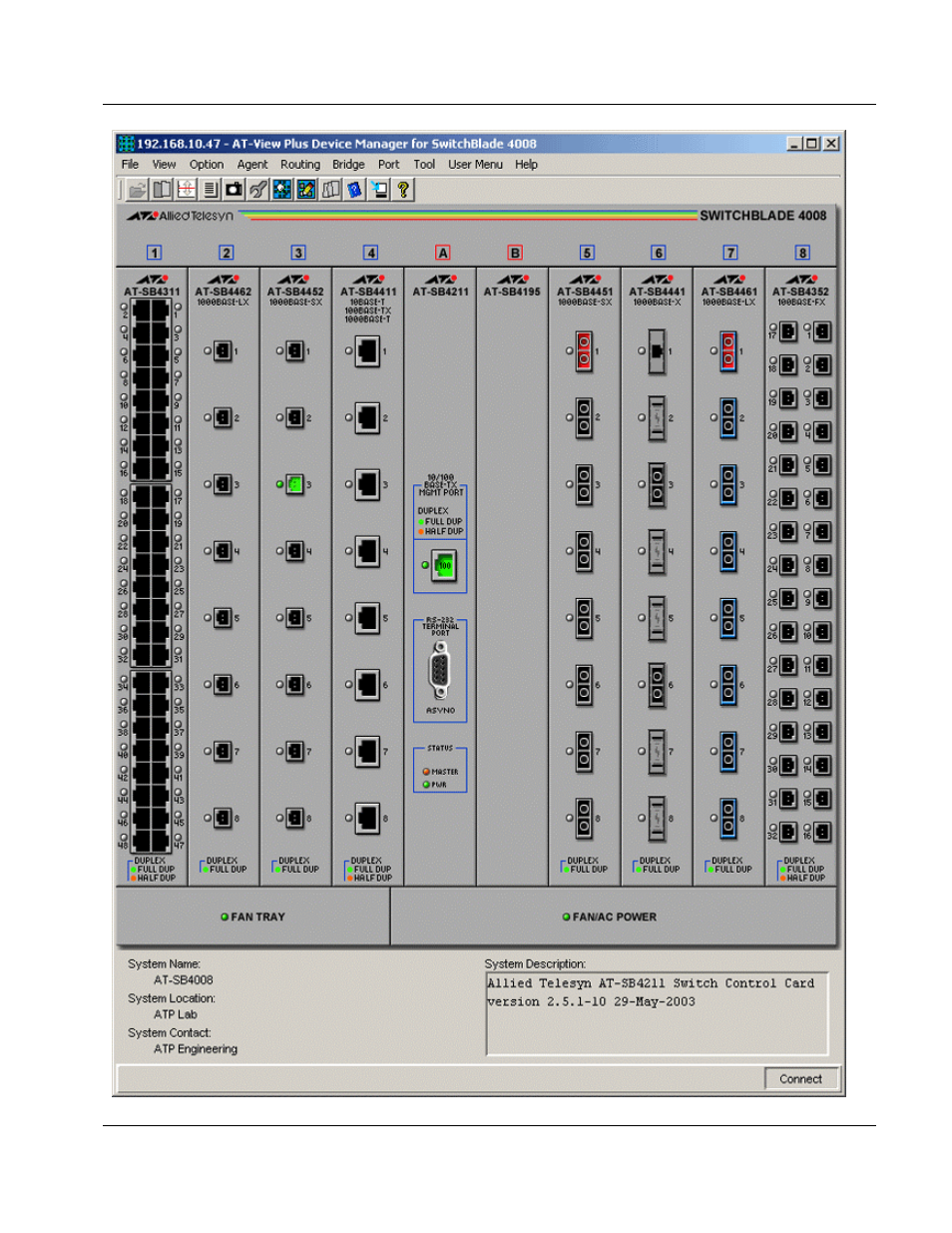The height and width of the screenshot is (1233, 952).
Task: Click the grey folded map toolbar icon
Action: tap(331, 189)
